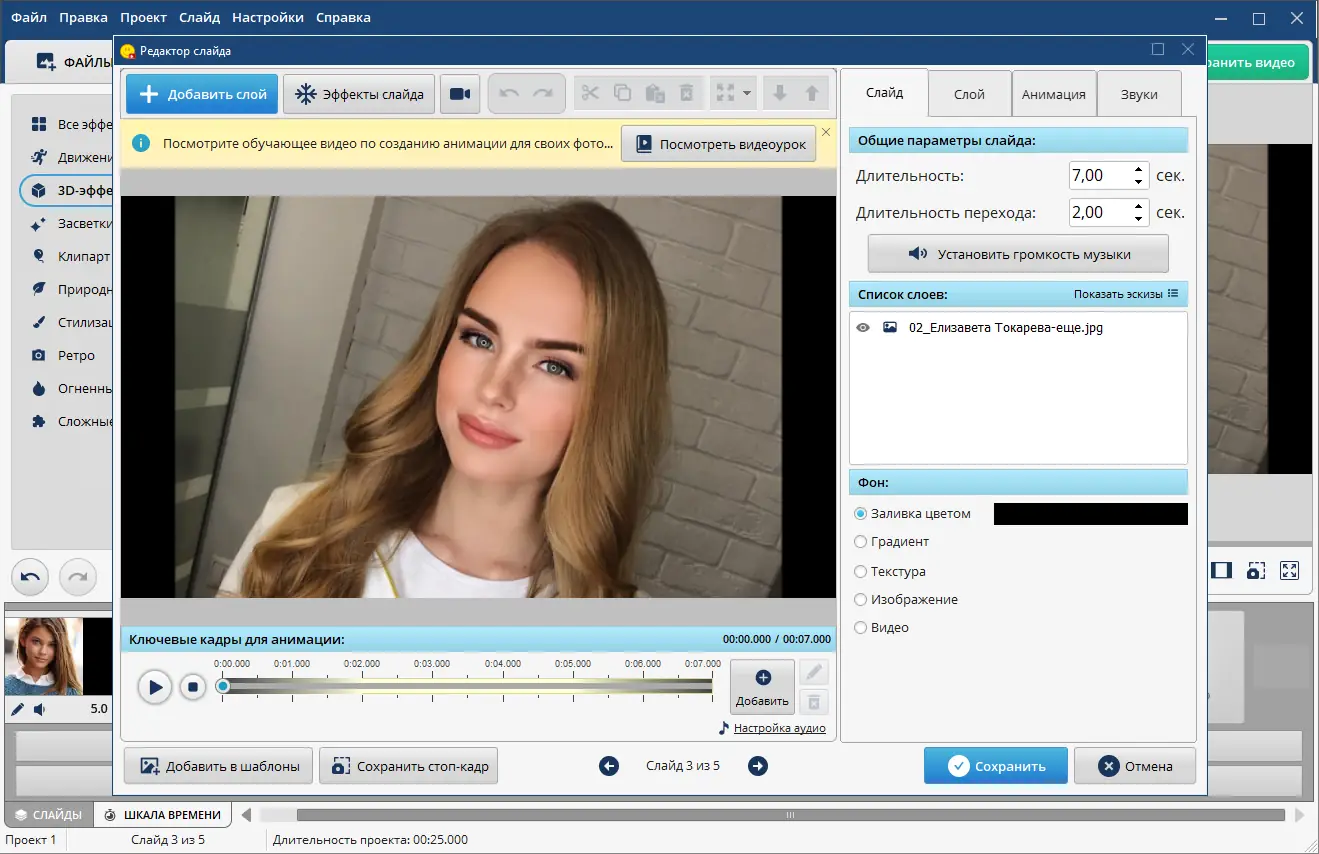Close the yellow tutorial banner

coord(825,132)
